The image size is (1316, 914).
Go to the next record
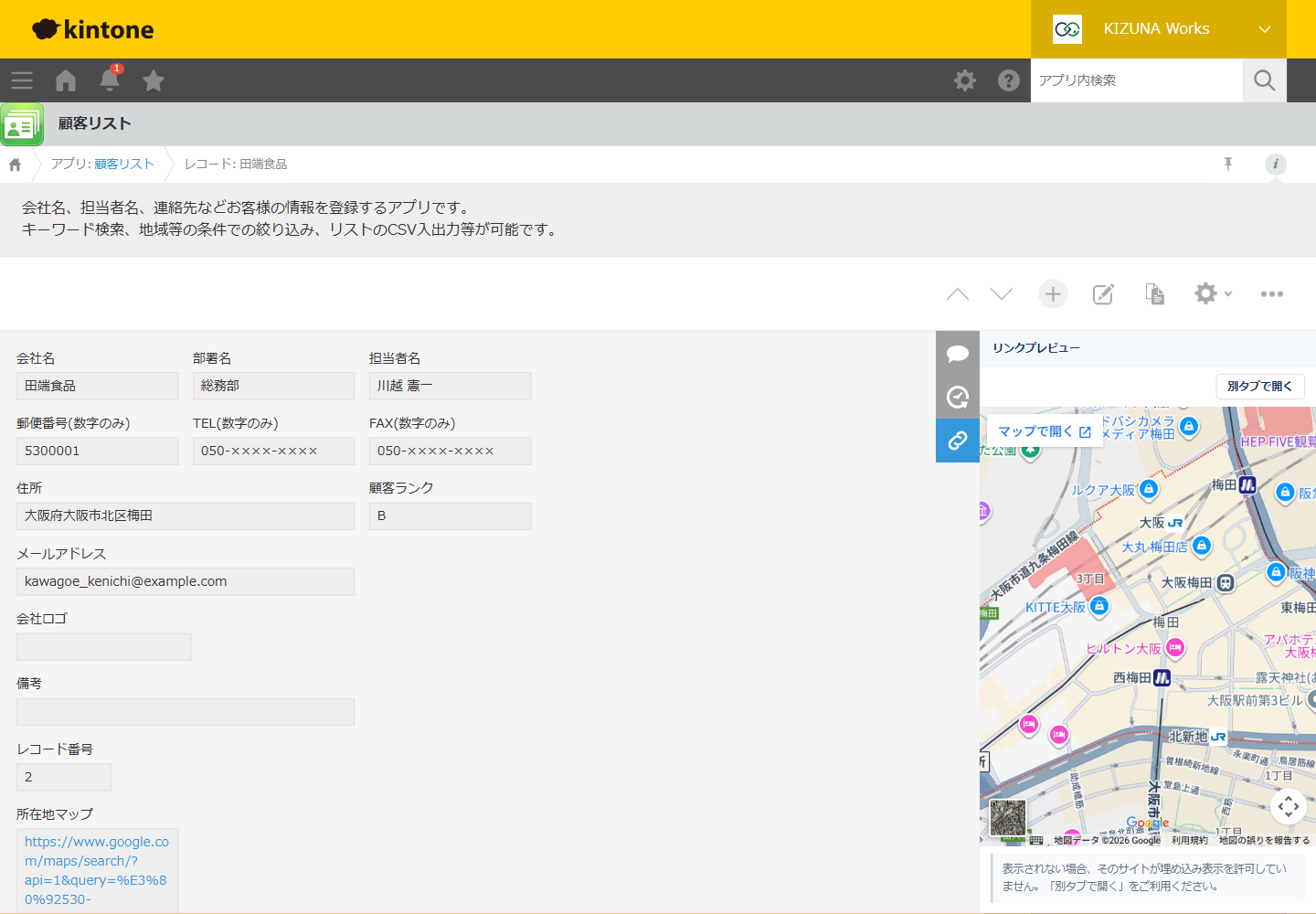(x=1002, y=293)
